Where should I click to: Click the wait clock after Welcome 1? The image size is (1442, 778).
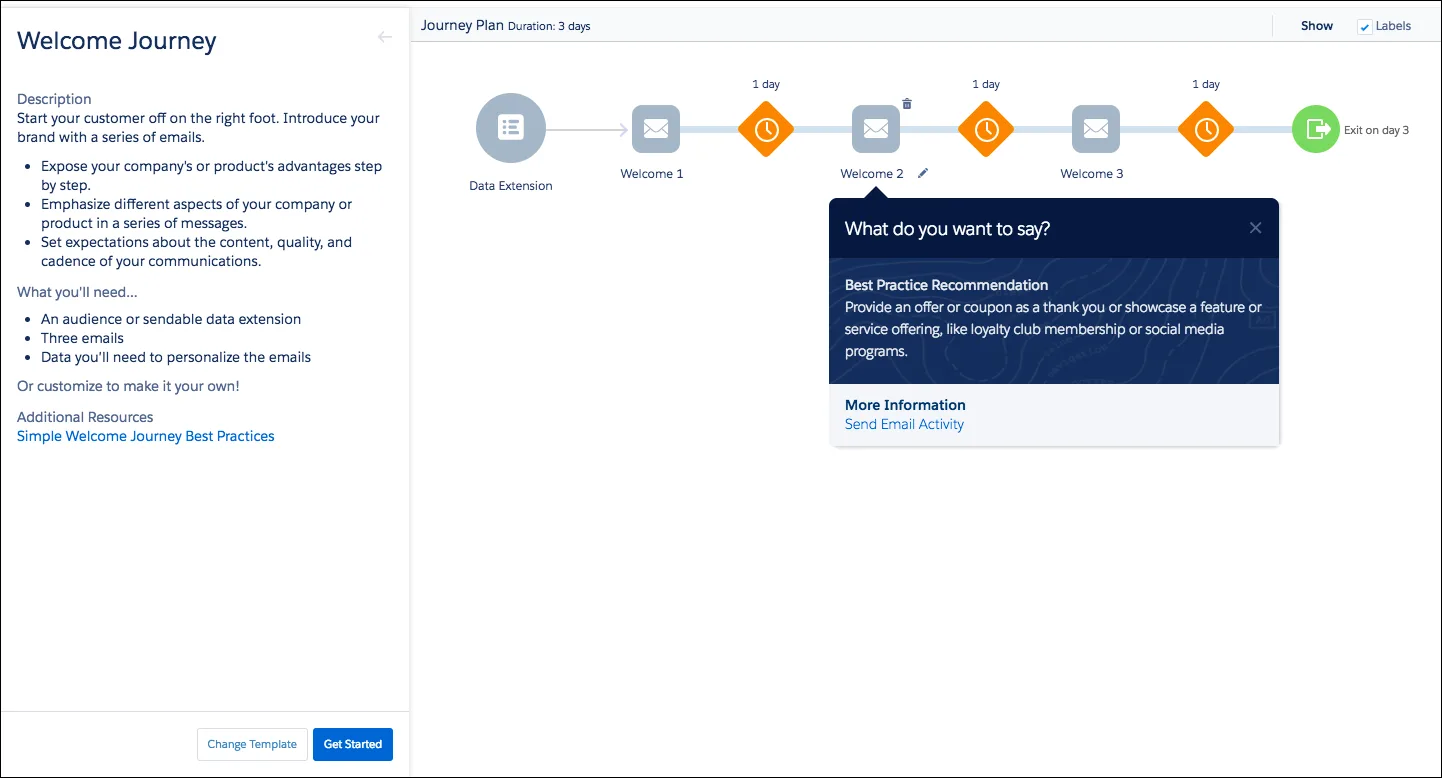coord(766,129)
